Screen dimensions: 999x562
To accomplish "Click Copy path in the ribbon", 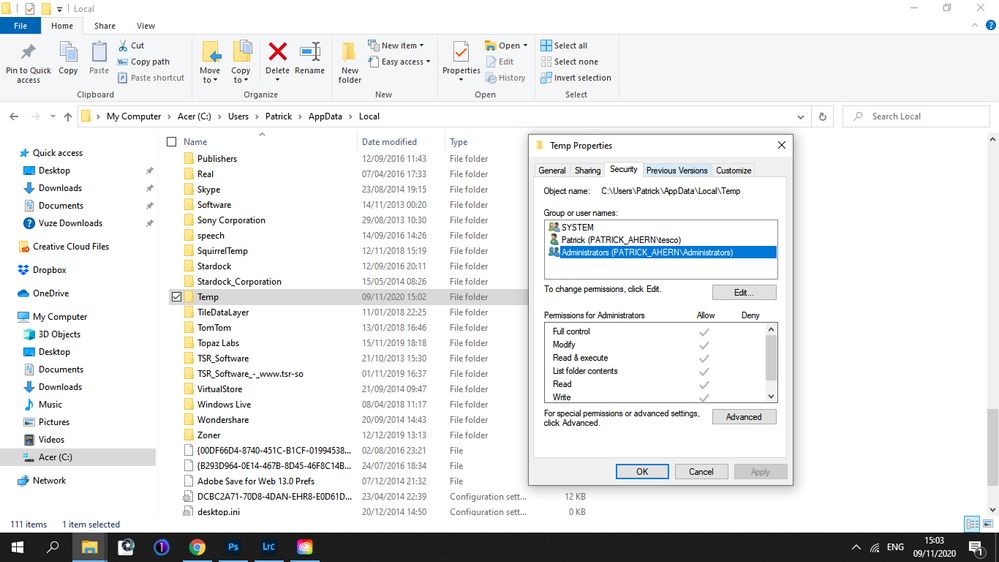I will (143, 62).
